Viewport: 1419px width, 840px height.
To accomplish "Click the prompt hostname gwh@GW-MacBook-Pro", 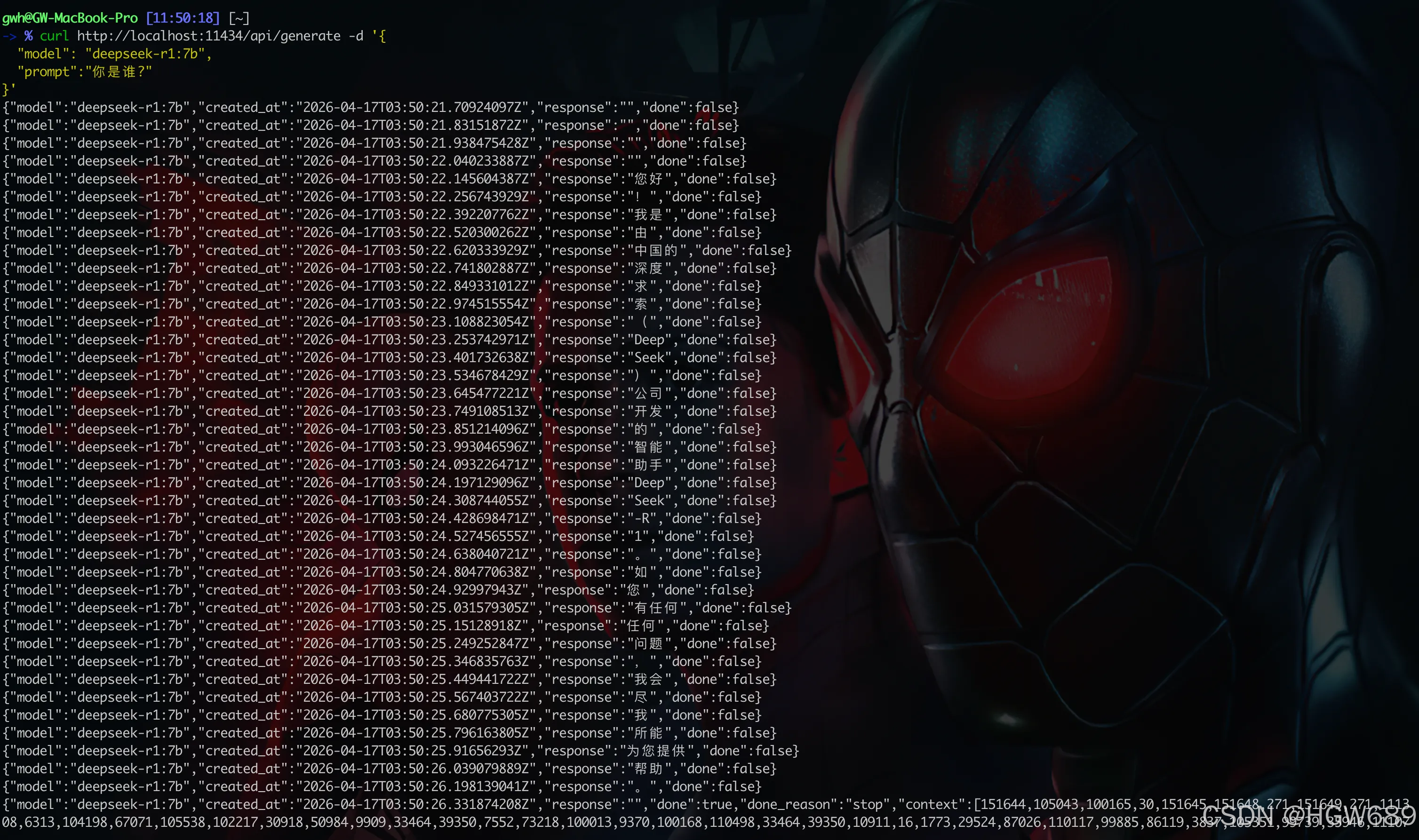I will pos(70,18).
